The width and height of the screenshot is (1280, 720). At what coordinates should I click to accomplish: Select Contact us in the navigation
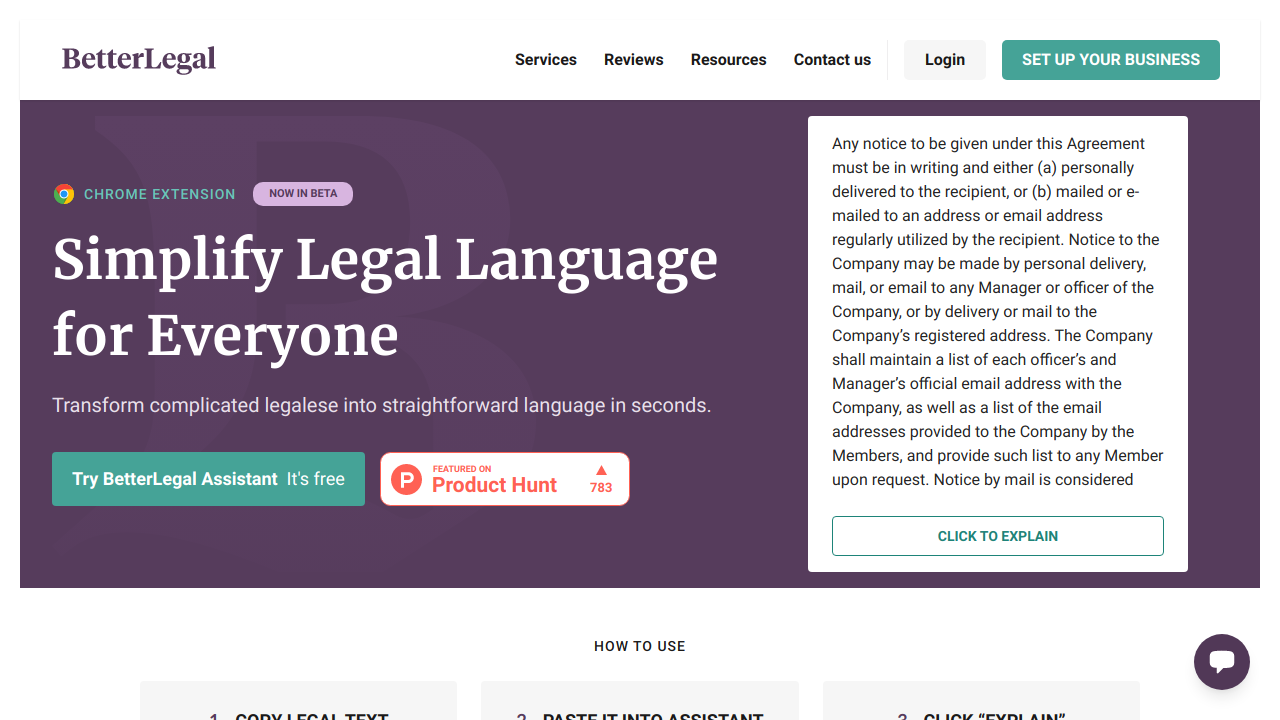832,60
